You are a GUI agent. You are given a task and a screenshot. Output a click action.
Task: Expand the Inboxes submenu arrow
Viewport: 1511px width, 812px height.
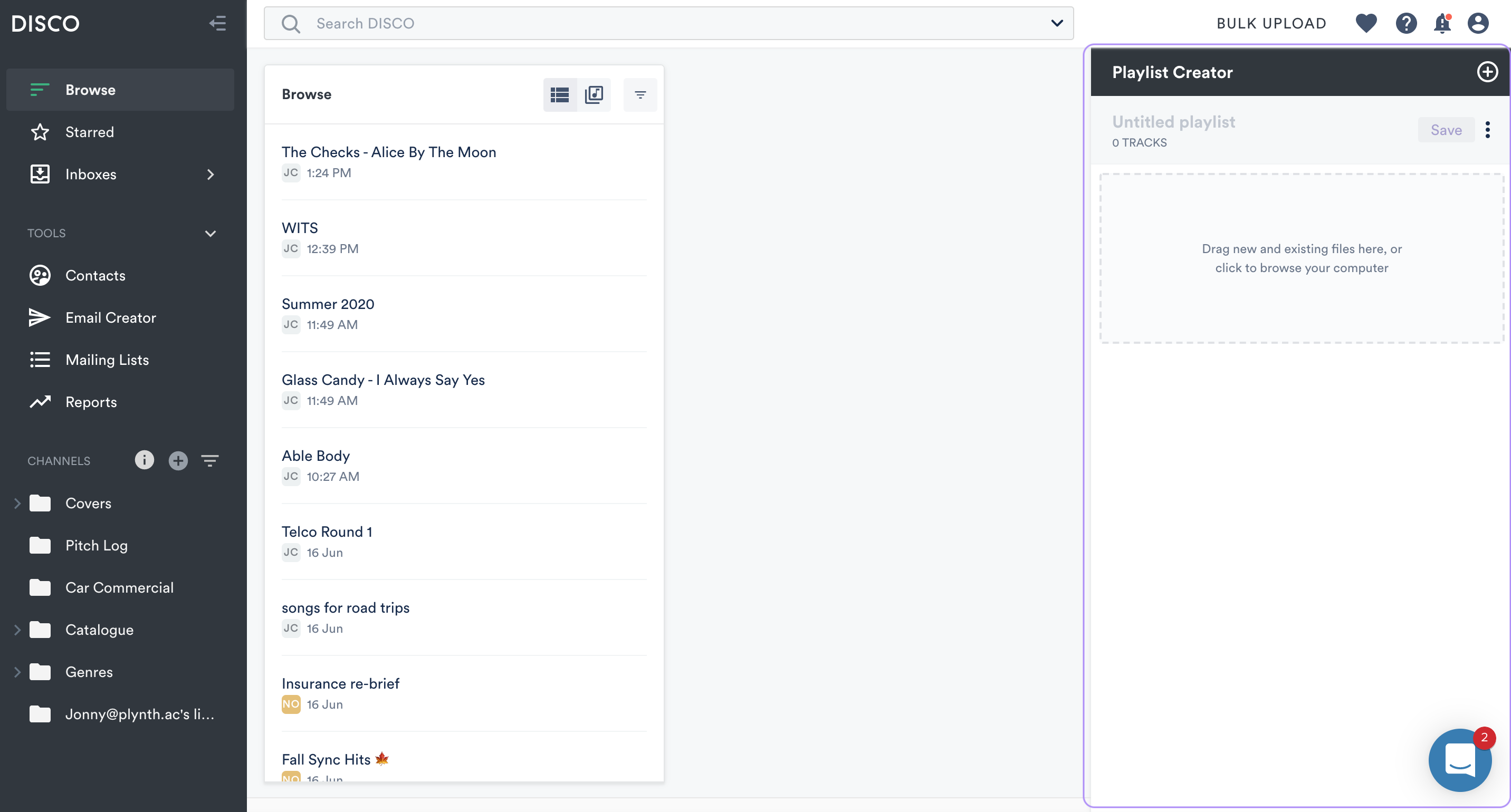(211, 175)
